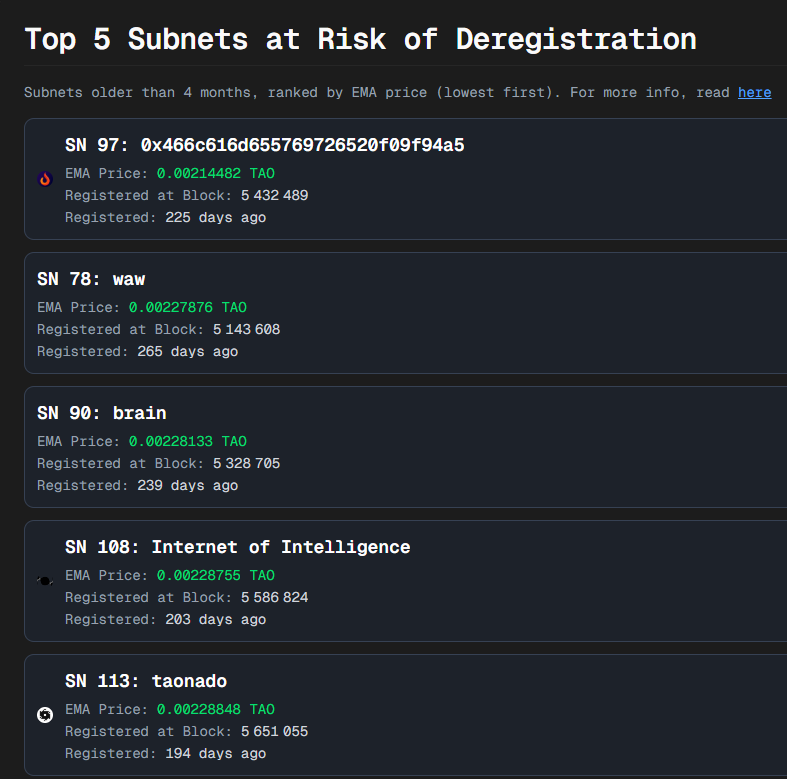
Task: Select the 'SN 78: waw' card title
Action: point(91,279)
